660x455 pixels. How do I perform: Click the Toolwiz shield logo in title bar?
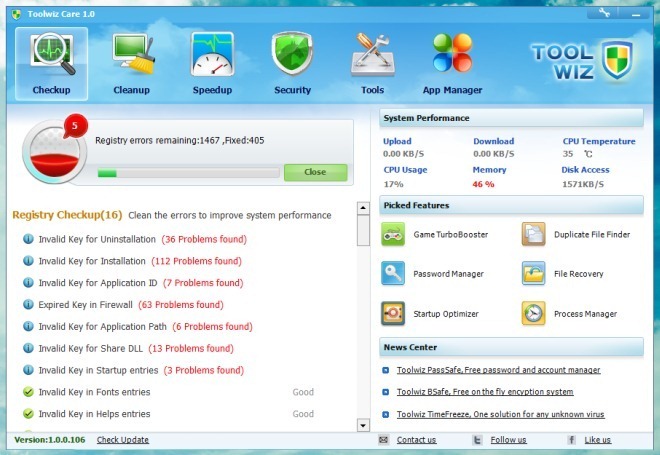click(16, 14)
